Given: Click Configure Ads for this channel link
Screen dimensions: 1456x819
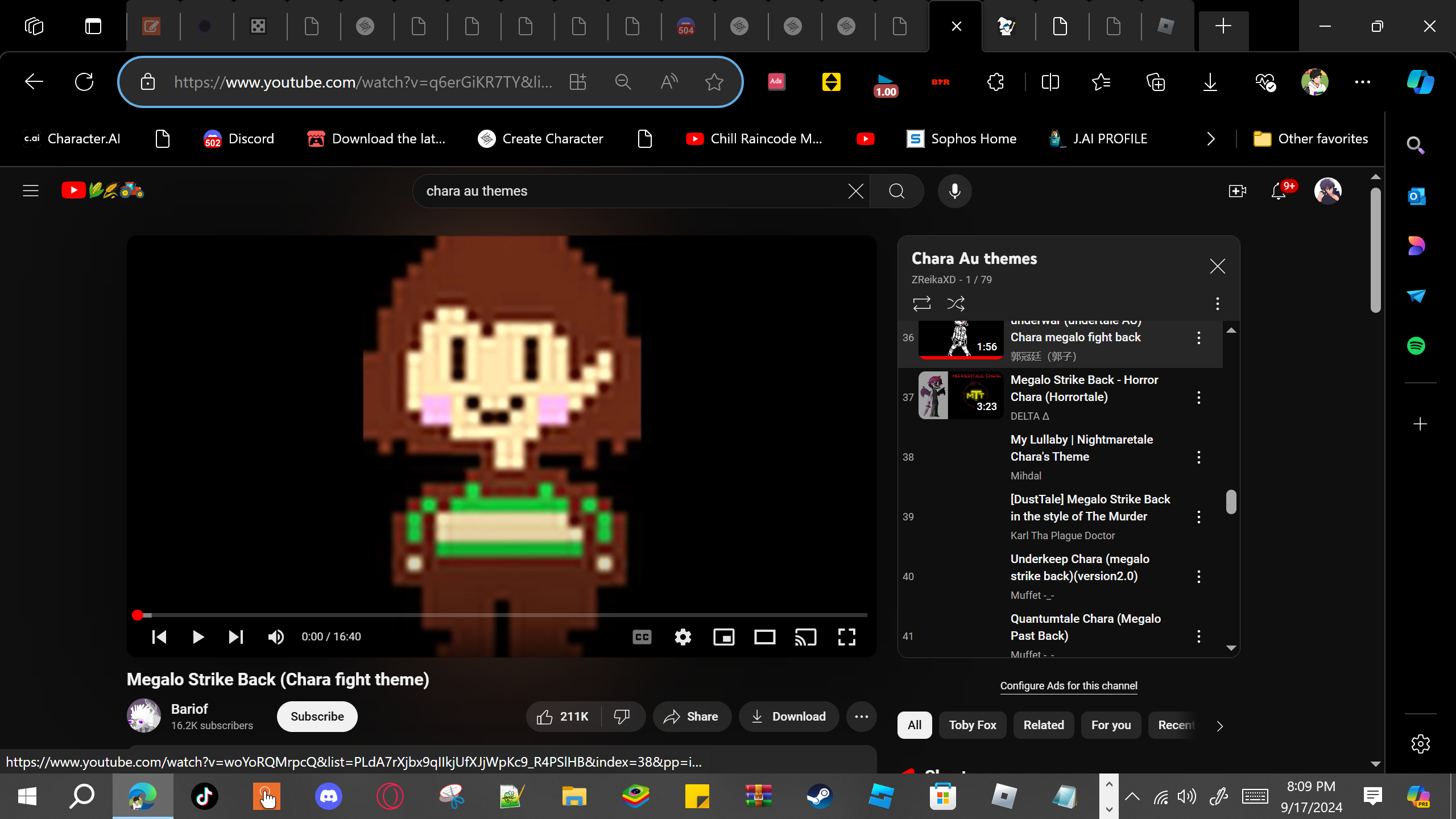Looking at the screenshot, I should point(1068,686).
